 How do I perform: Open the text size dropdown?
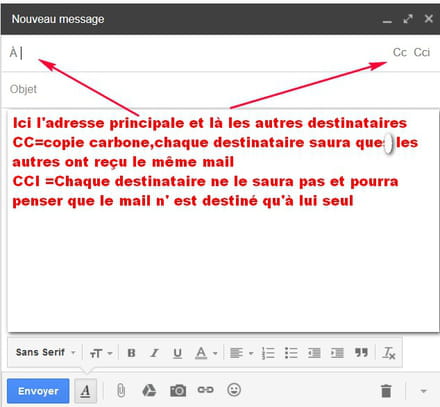pos(101,353)
